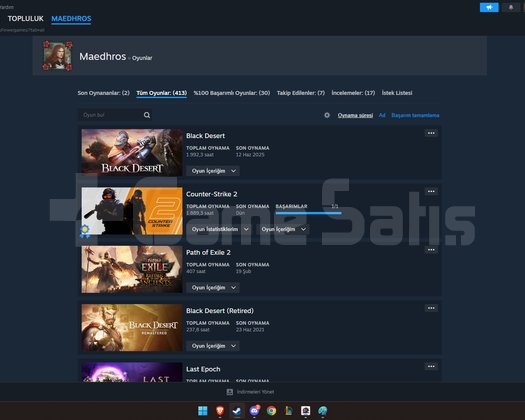
Task: Open the Takip Edilenler (7) tab
Action: pyautogui.click(x=301, y=93)
